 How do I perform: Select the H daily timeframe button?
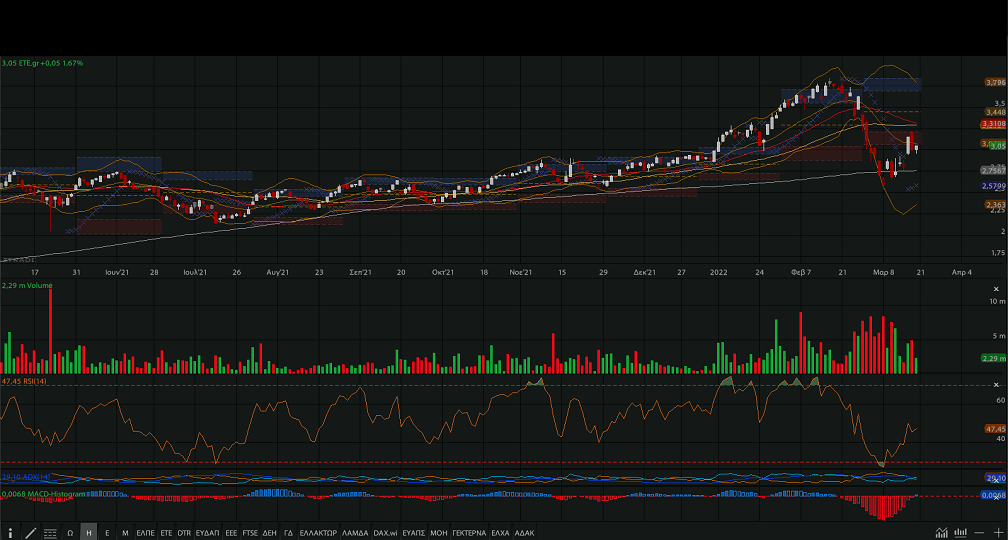coord(89,533)
